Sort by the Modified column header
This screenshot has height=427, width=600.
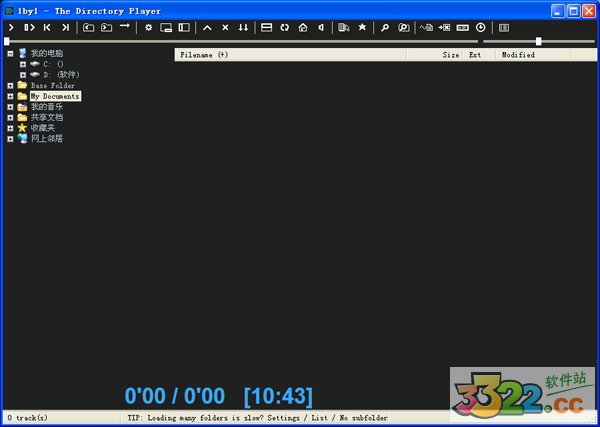click(533, 55)
